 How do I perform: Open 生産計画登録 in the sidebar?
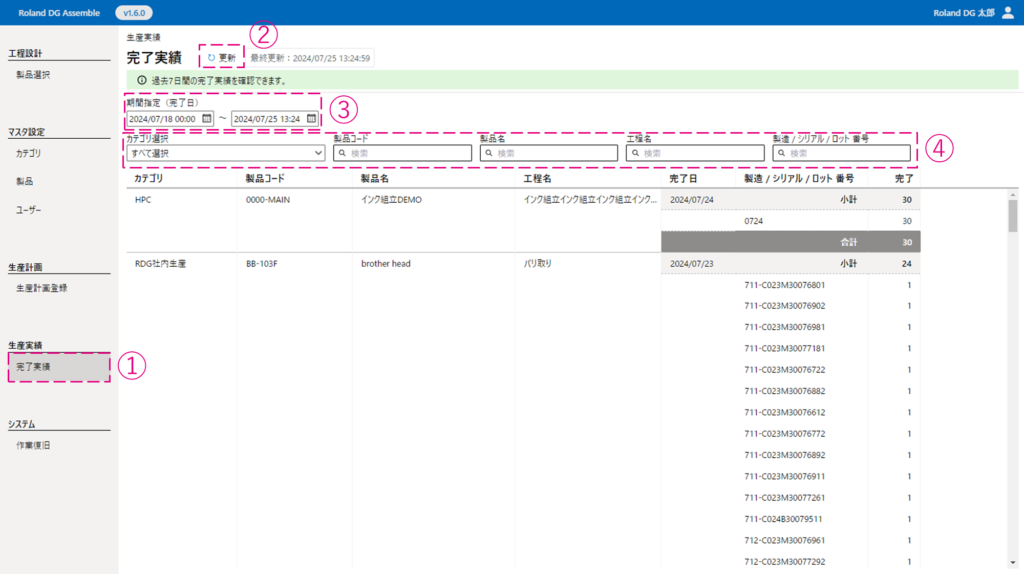(x=42, y=288)
